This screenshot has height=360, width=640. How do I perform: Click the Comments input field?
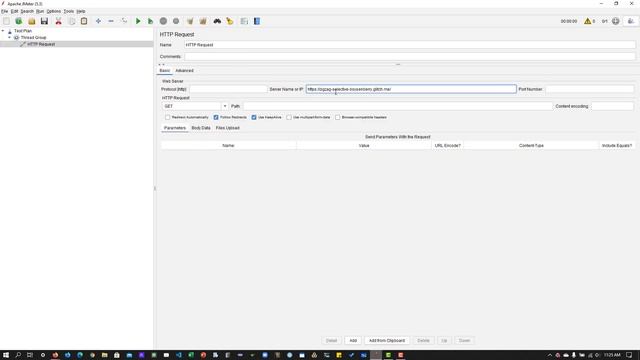[410, 56]
